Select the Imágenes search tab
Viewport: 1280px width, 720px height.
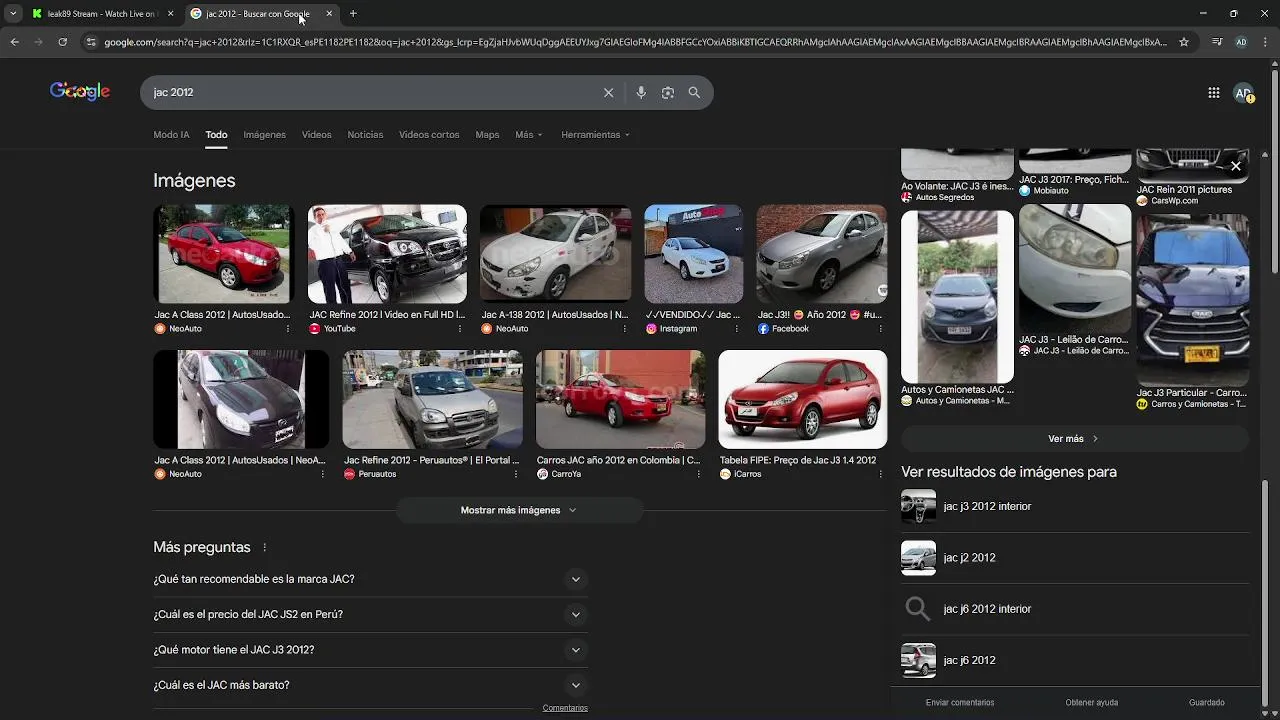265,134
